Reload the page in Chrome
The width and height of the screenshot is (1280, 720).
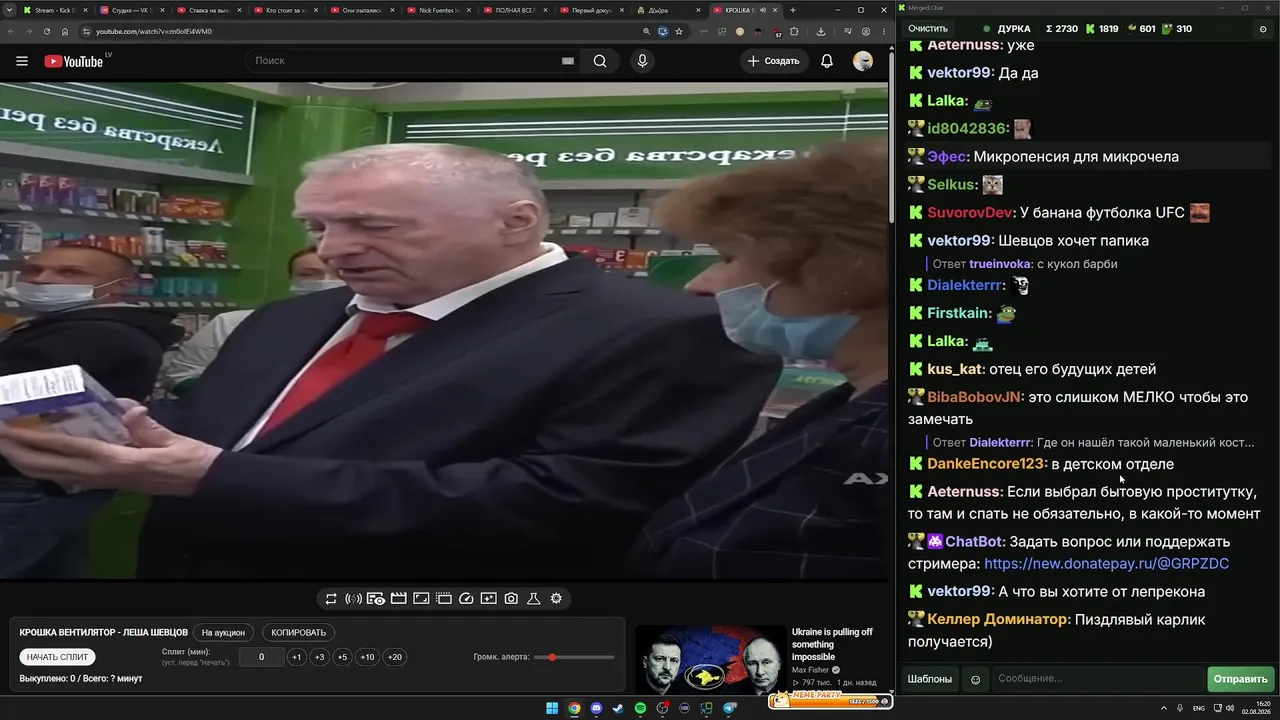47,31
